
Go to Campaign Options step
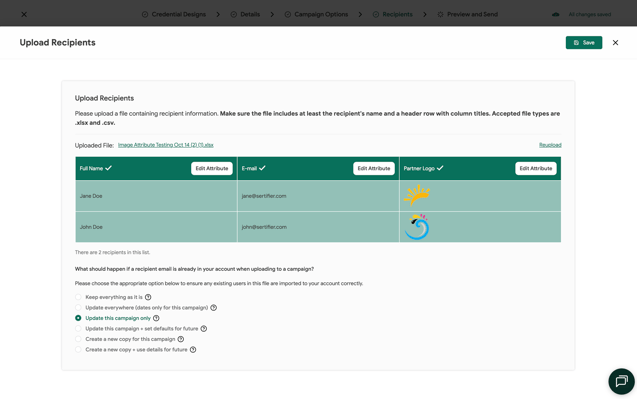pos(316,14)
